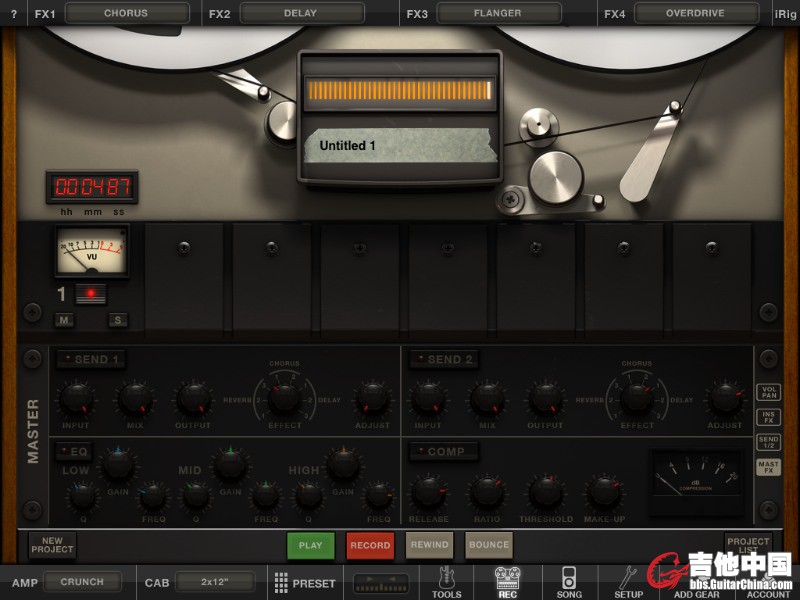Click the EQ MID GAIN knob
The image size is (800, 600).
[231, 465]
